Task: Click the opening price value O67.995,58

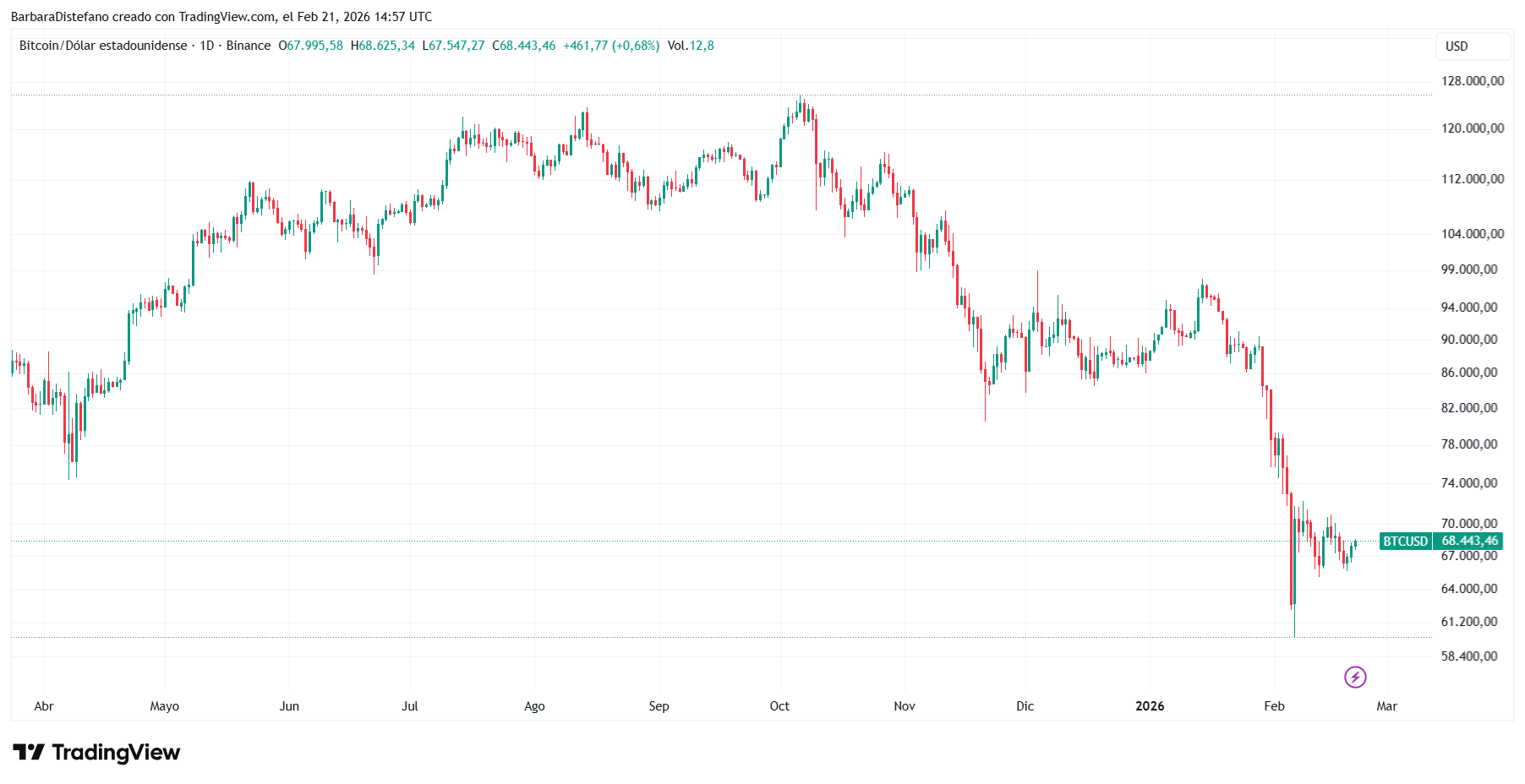Action: [x=311, y=46]
